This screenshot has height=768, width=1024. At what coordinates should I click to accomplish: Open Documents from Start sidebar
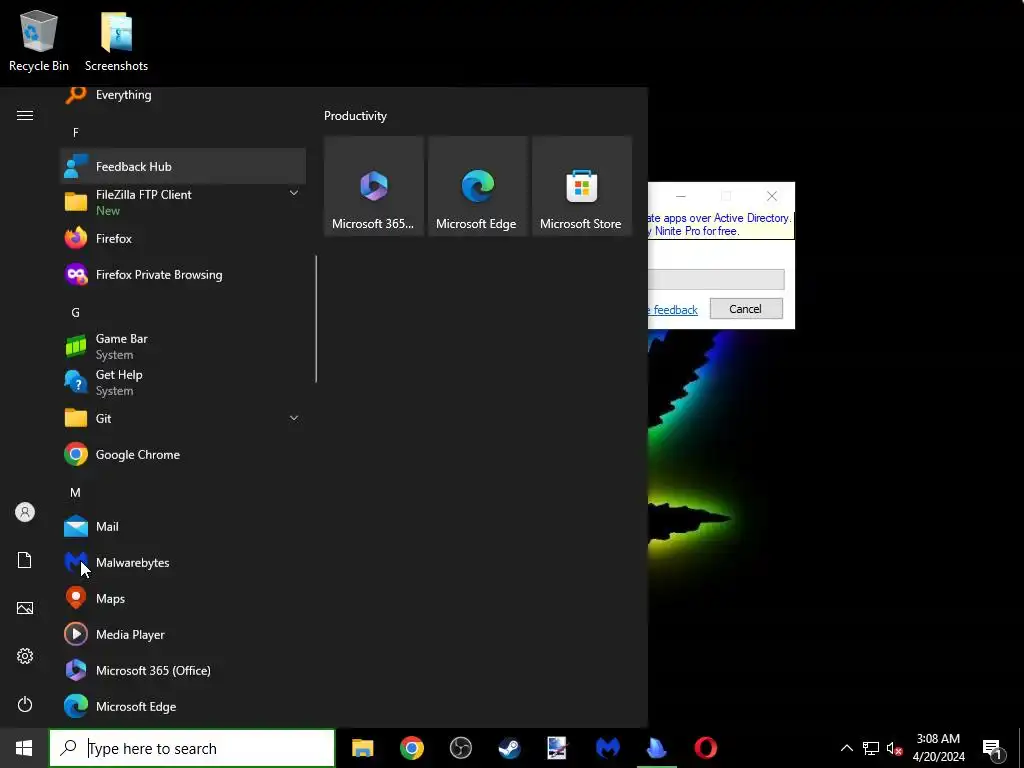tap(25, 560)
